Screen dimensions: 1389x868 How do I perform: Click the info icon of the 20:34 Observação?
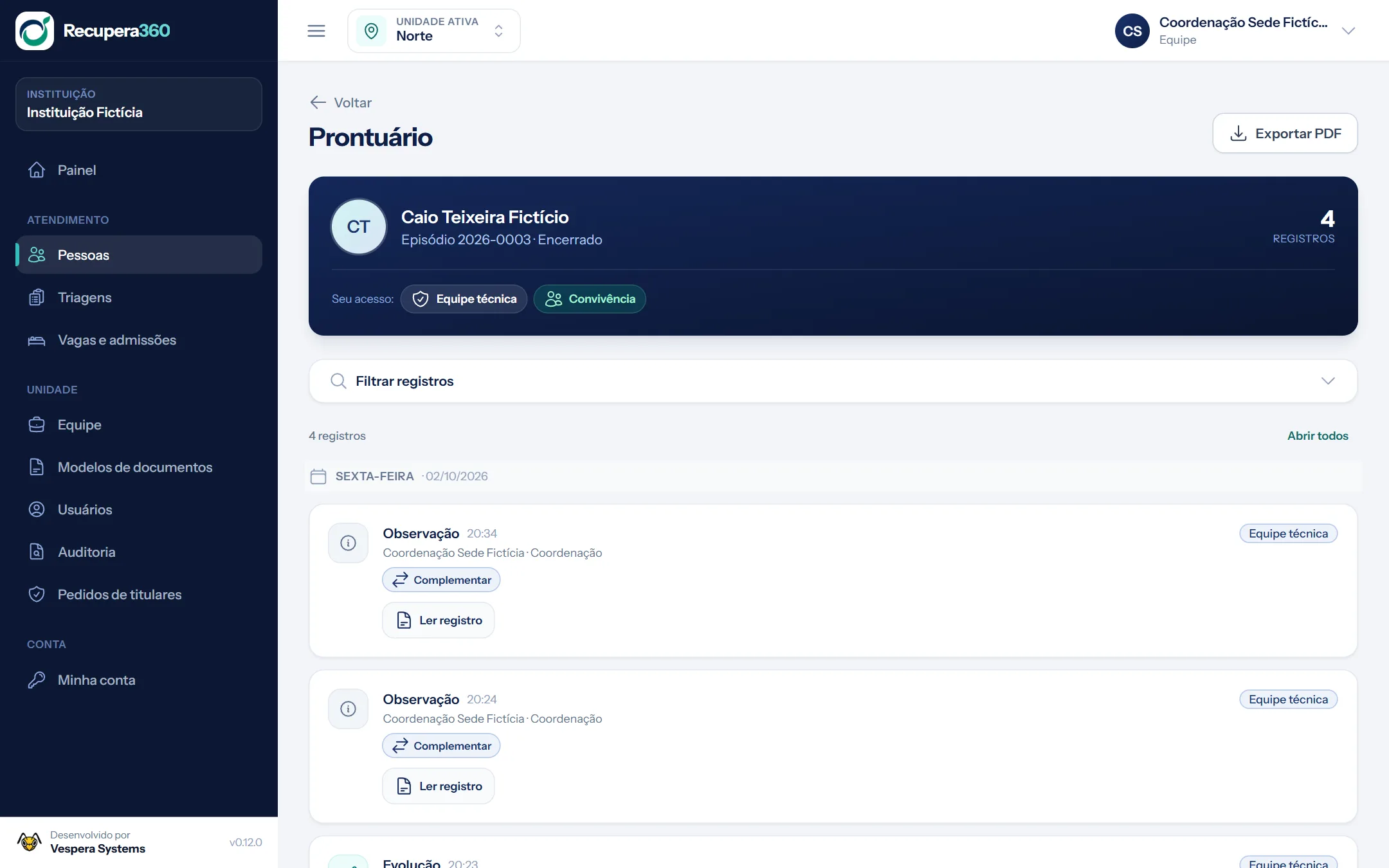(349, 543)
